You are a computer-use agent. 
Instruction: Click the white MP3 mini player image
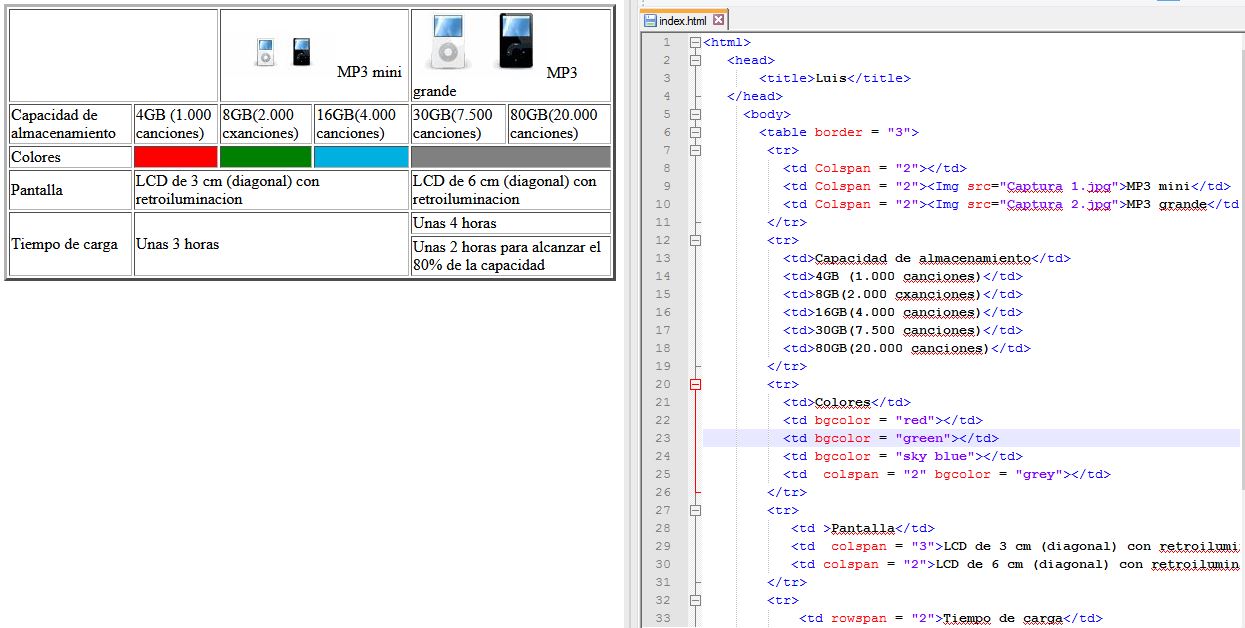(265, 53)
